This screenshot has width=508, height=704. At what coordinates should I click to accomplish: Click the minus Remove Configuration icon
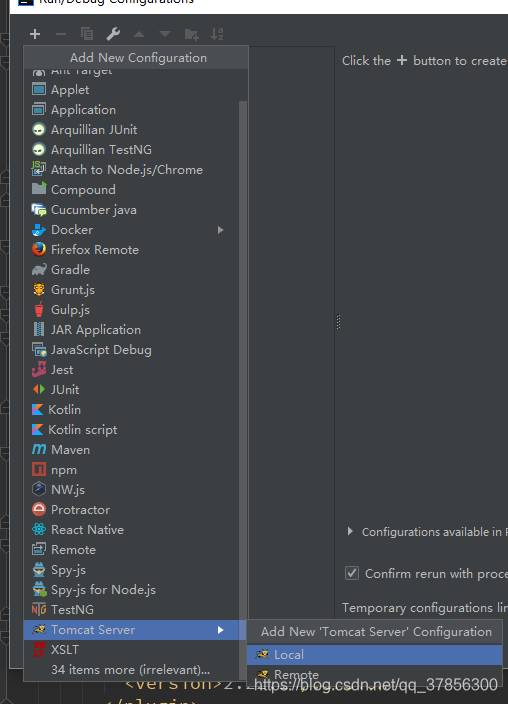coord(61,34)
